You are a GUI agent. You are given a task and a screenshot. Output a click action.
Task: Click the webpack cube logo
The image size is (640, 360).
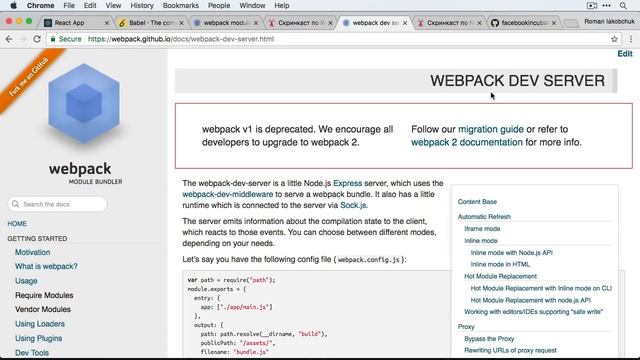84,103
